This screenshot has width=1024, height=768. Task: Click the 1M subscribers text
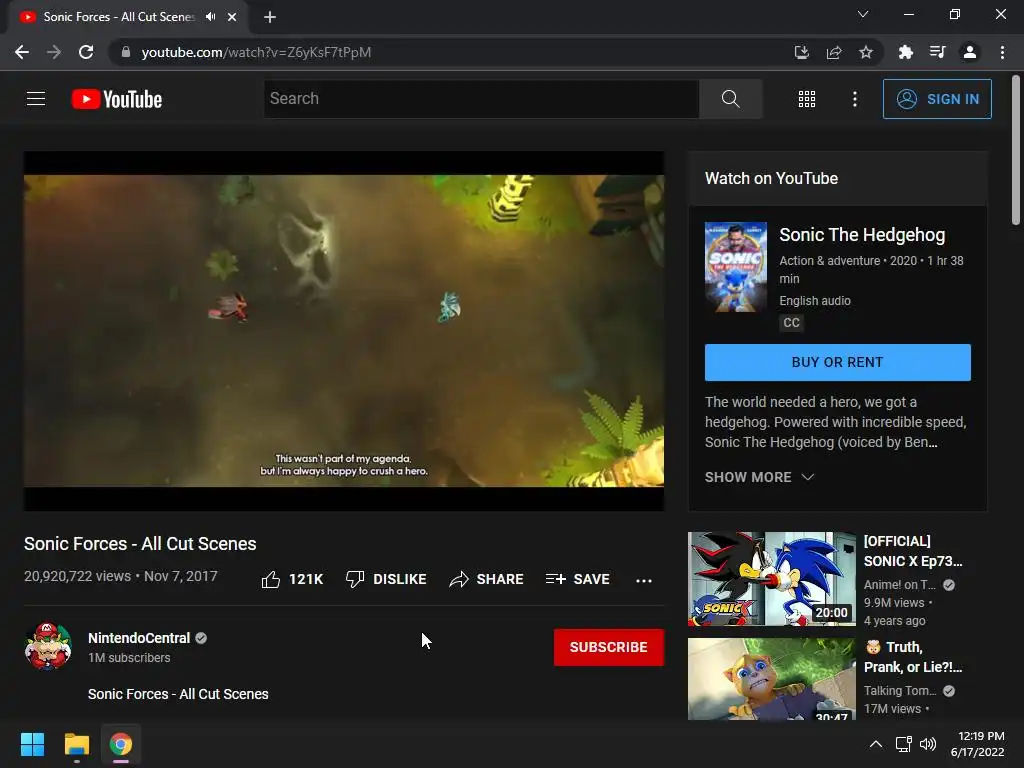[x=129, y=658]
